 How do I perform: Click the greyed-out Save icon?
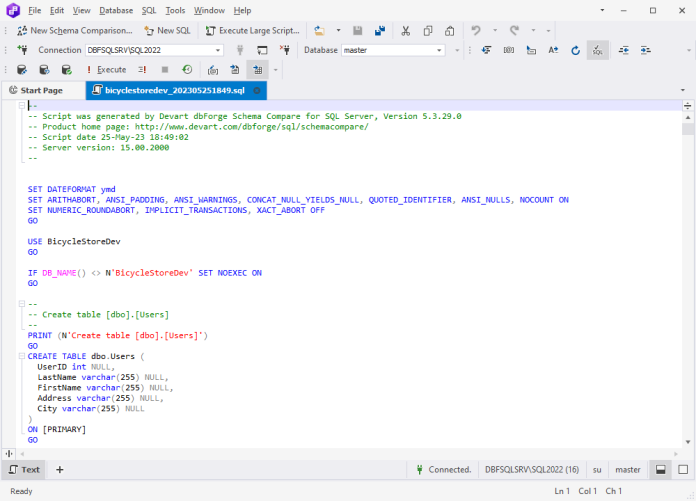[357, 31]
